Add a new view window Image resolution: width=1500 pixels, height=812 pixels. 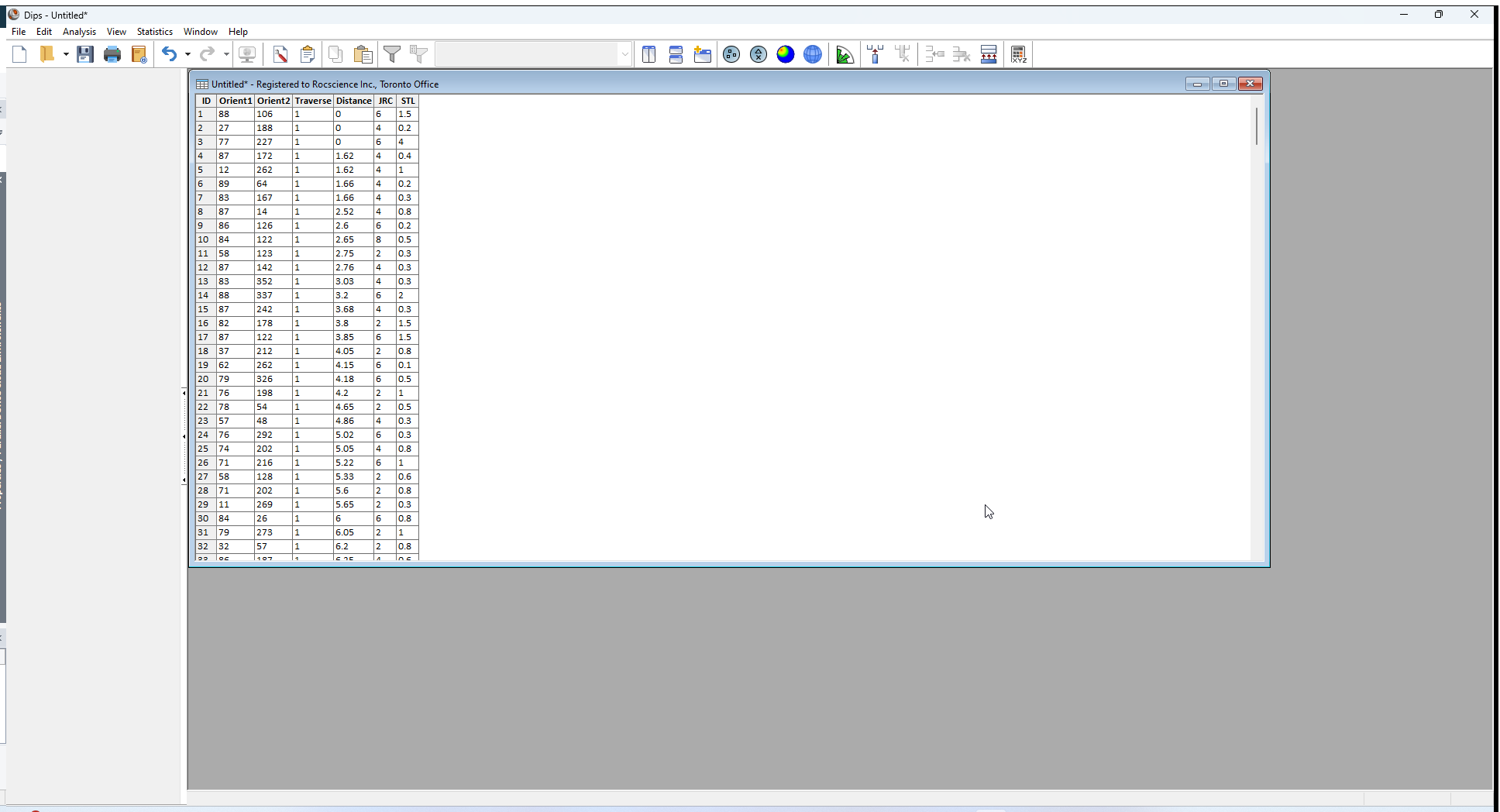(x=704, y=54)
